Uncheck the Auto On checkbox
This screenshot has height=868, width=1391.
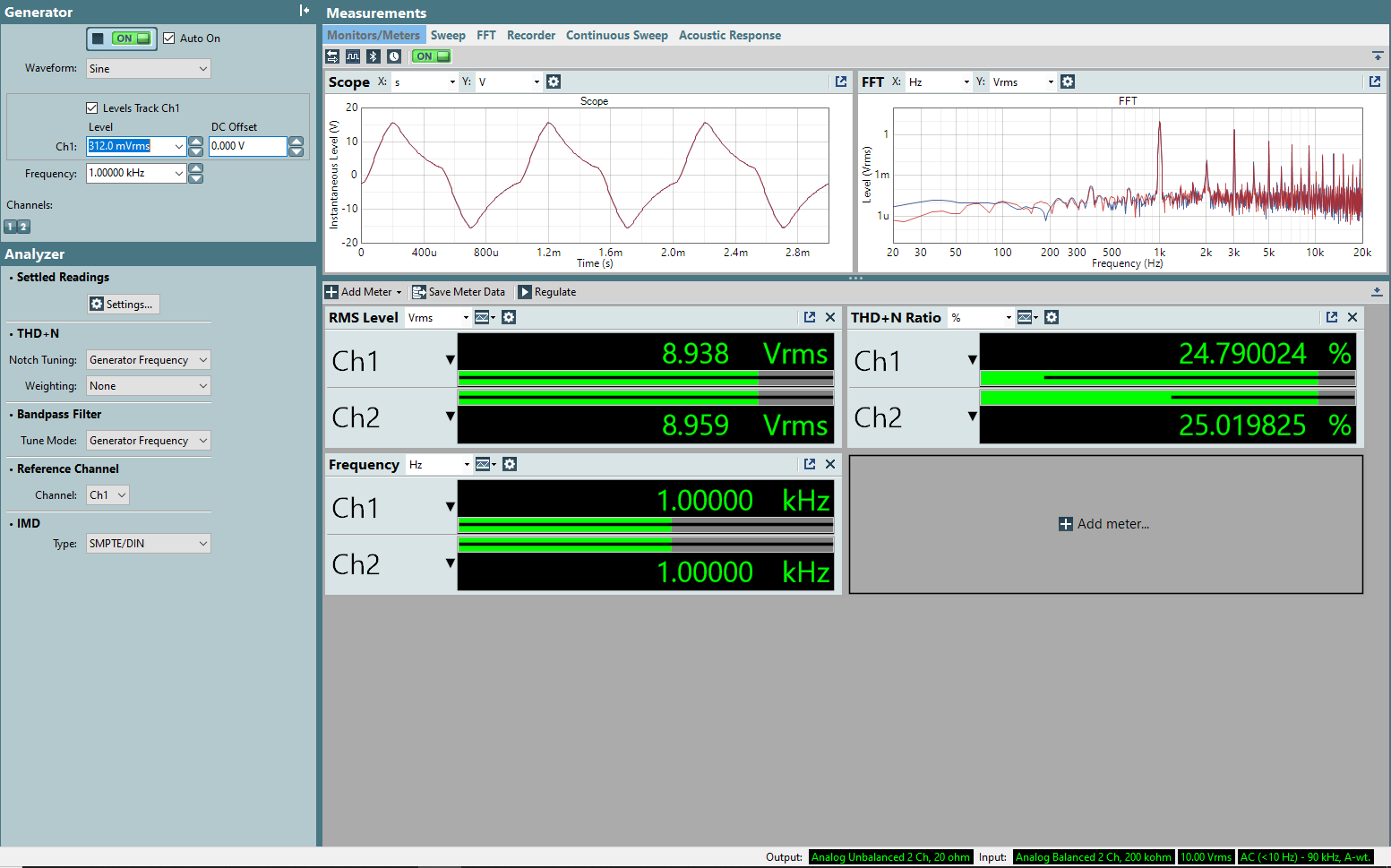[169, 39]
